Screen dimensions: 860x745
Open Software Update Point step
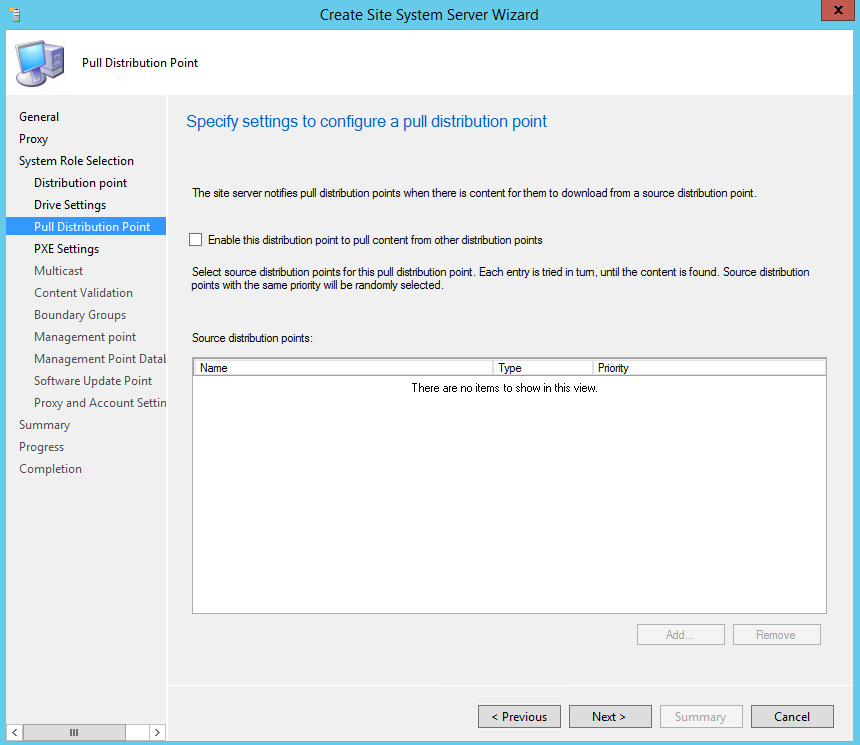(93, 380)
